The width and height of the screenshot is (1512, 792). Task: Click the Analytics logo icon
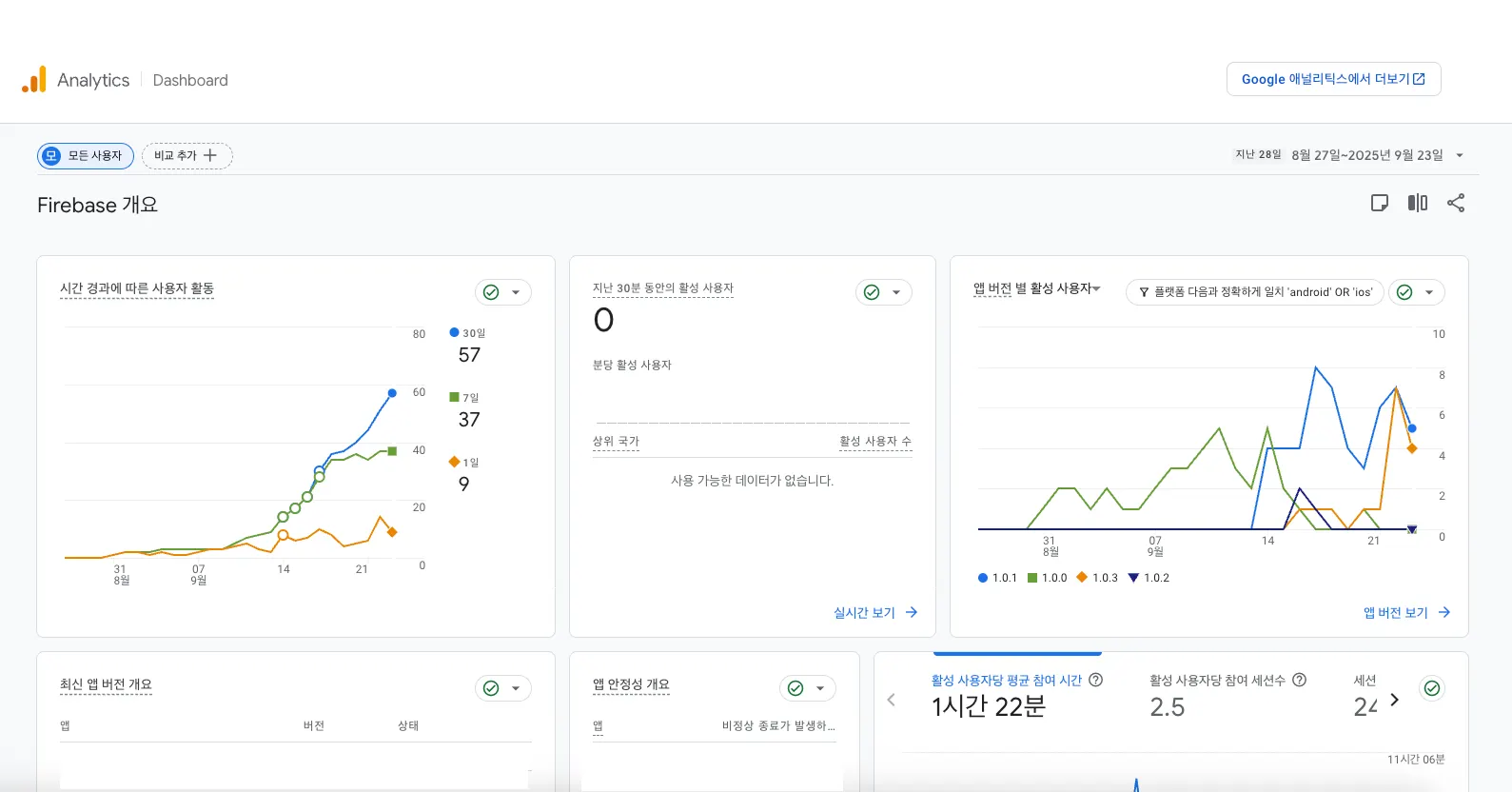click(x=34, y=79)
